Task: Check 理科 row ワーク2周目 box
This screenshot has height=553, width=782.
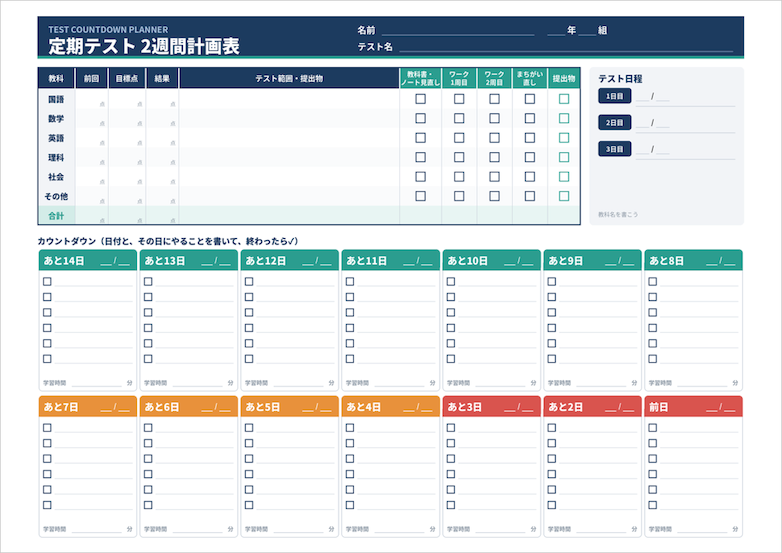Action: 494,157
